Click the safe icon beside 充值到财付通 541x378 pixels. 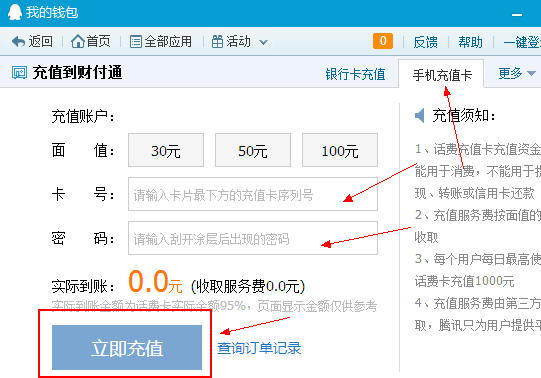19,72
